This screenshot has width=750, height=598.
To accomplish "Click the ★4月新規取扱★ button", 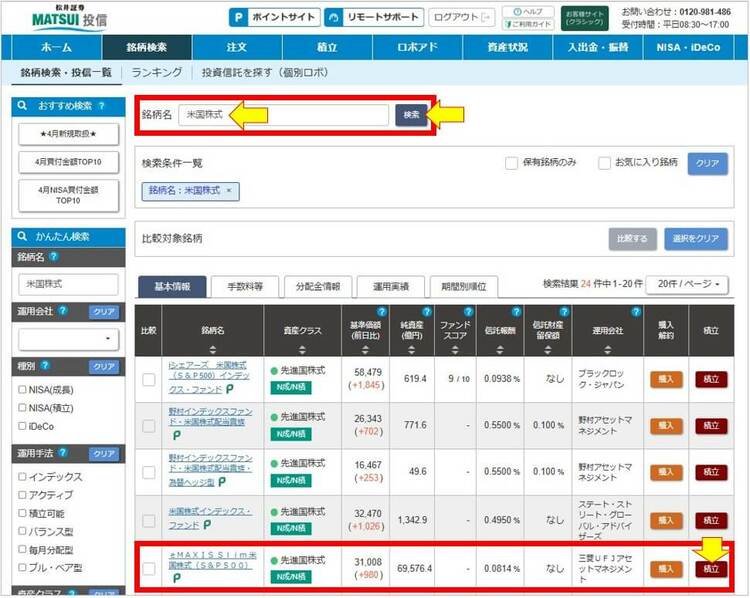I will pos(68,134).
